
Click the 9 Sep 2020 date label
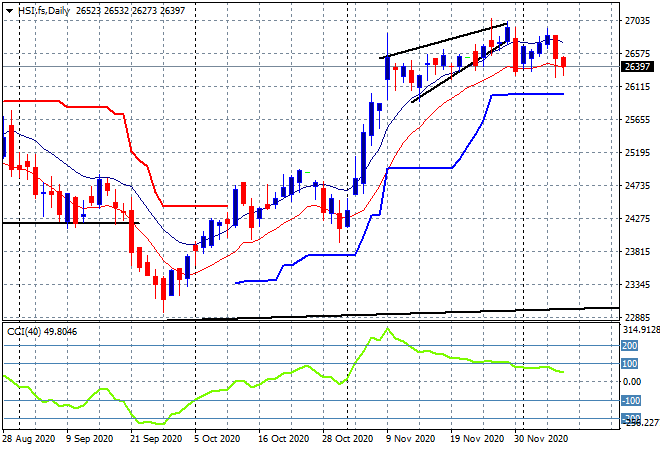click(89, 439)
